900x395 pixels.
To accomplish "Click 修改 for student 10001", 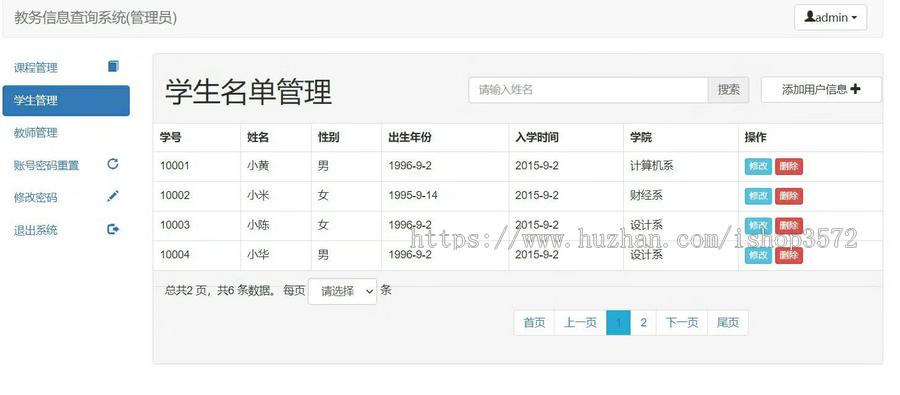I will [758, 166].
